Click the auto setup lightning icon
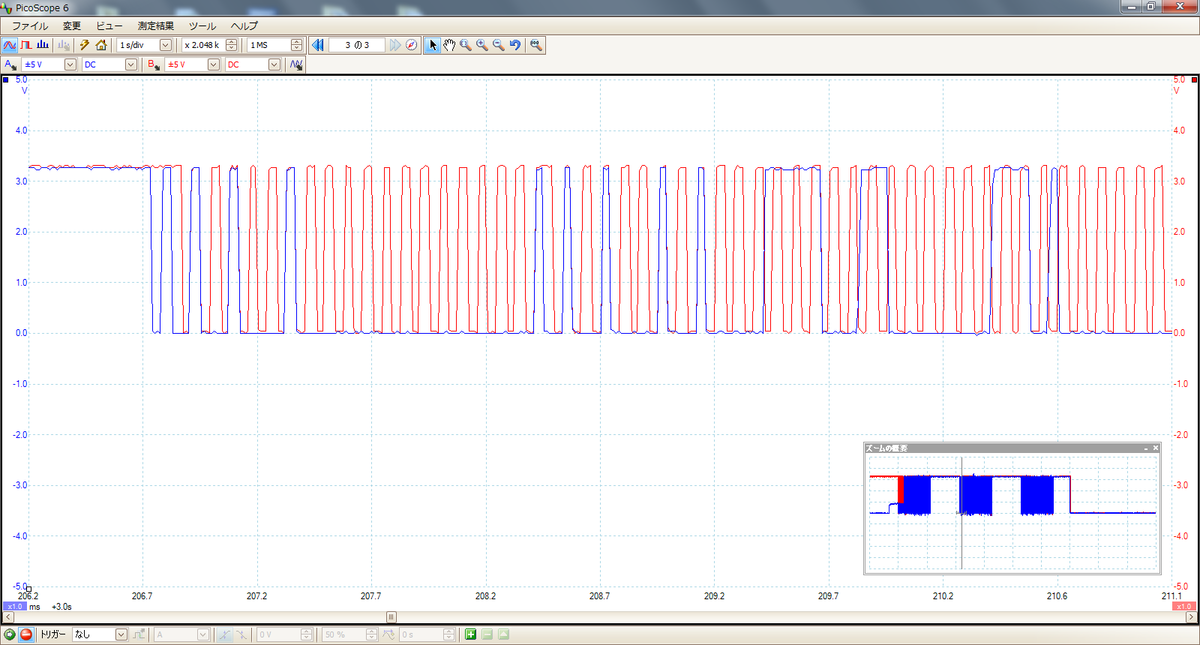This screenshot has height=645, width=1200. [85, 45]
